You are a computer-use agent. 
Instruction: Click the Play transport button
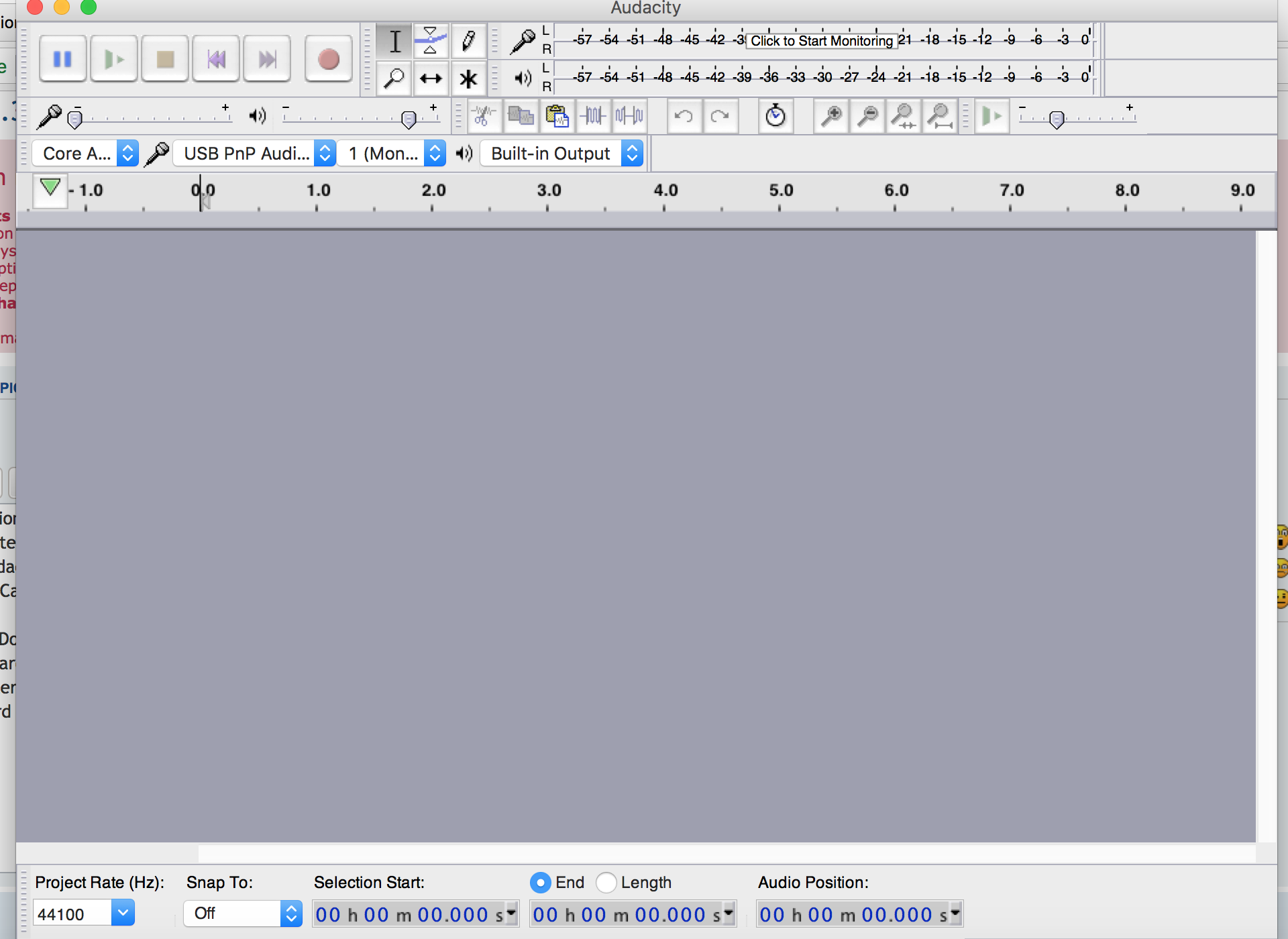[x=114, y=59]
